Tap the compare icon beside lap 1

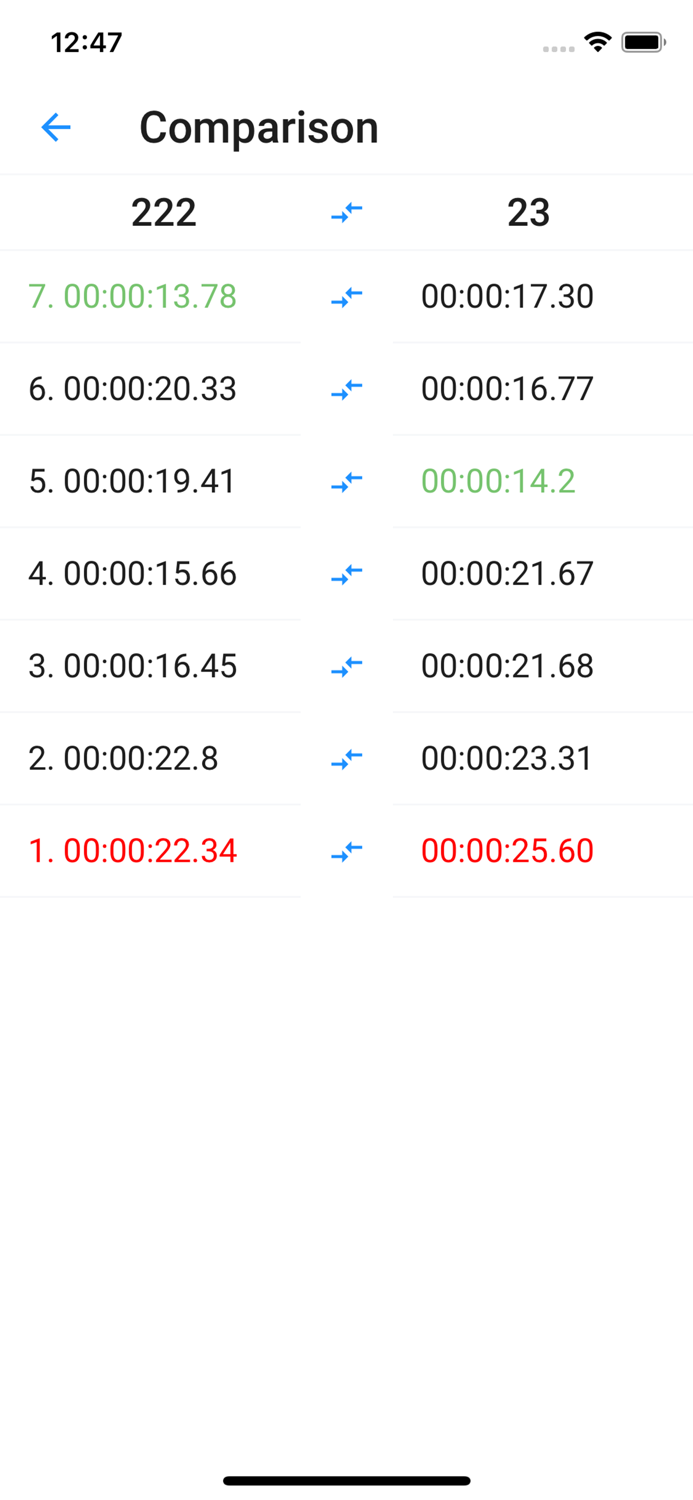click(x=345, y=850)
